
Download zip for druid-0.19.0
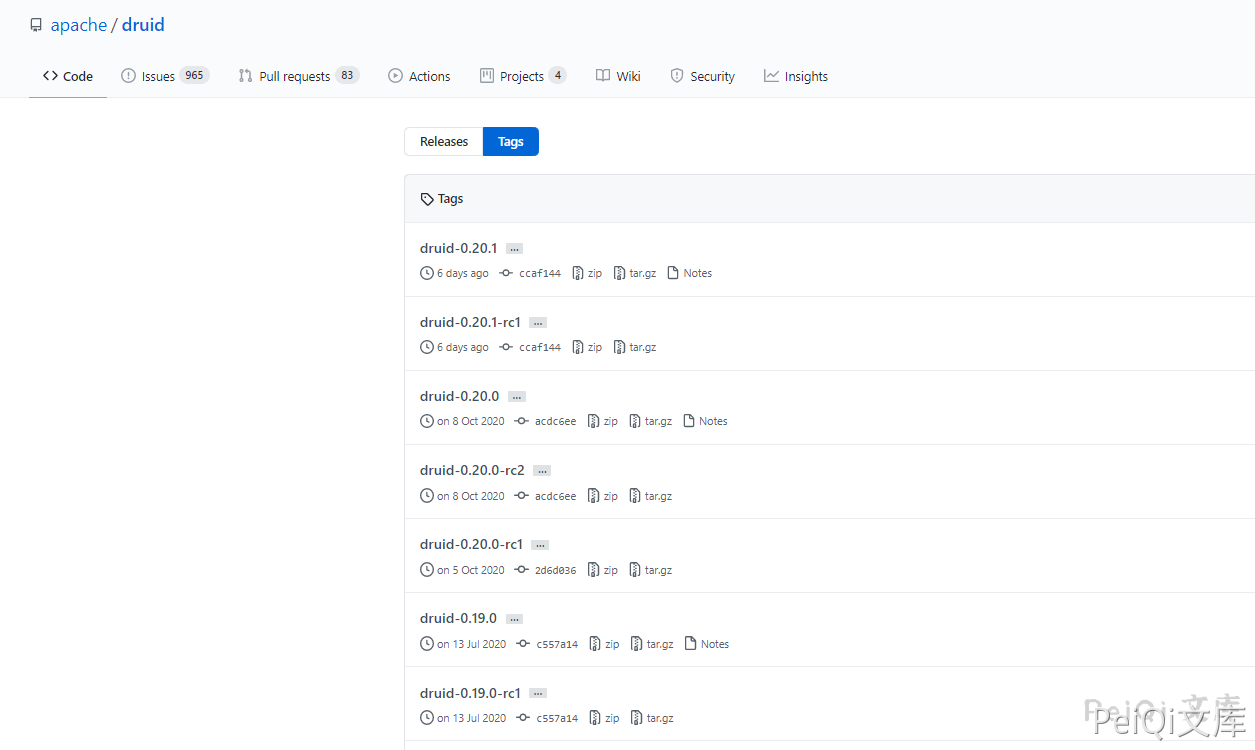(604, 644)
